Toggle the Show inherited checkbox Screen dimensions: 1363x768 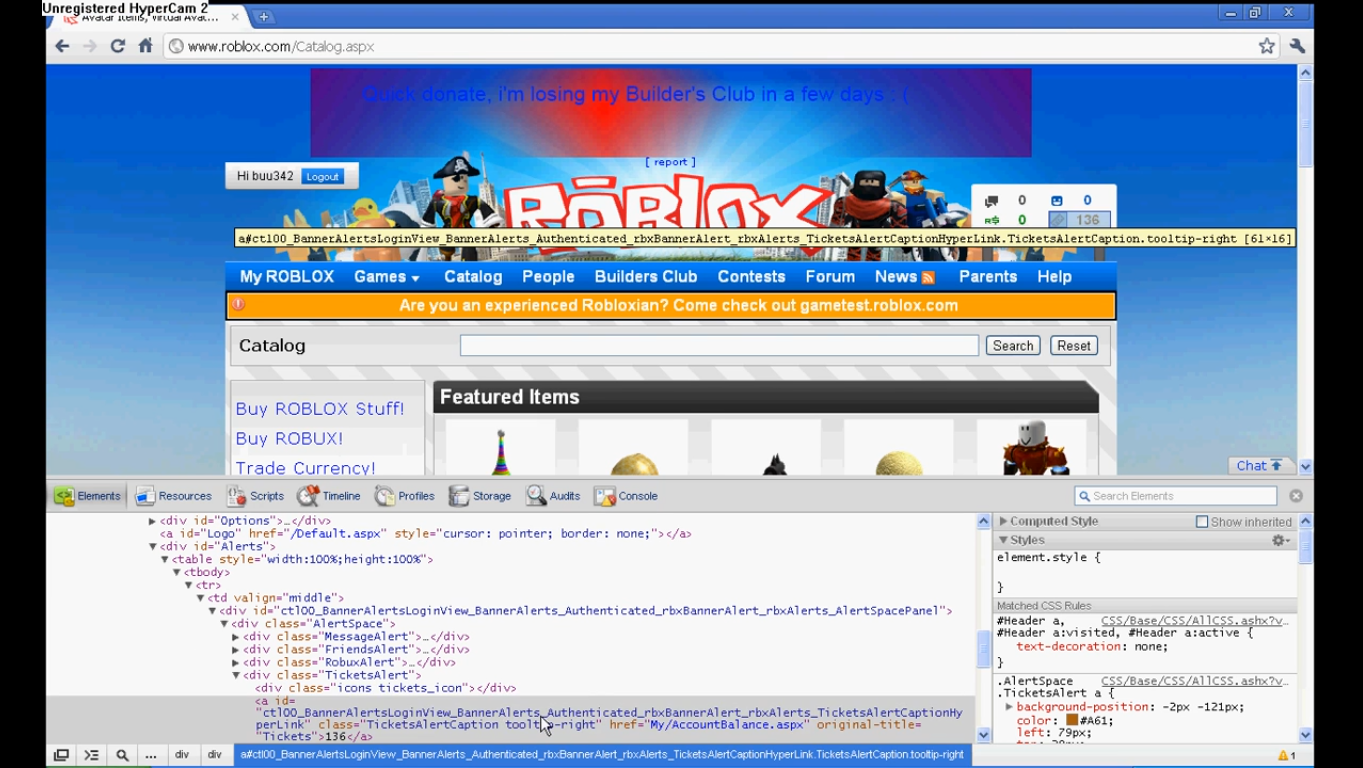click(x=1202, y=522)
